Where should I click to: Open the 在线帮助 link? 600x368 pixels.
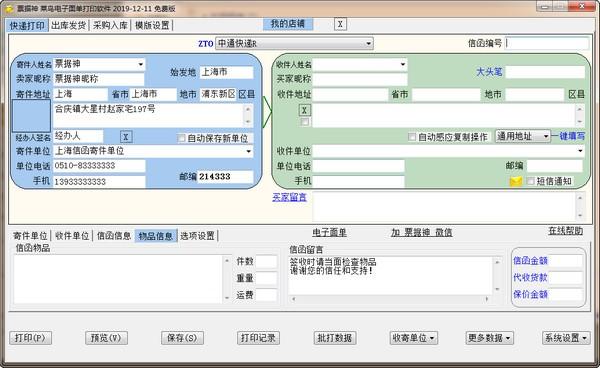[x=566, y=231]
